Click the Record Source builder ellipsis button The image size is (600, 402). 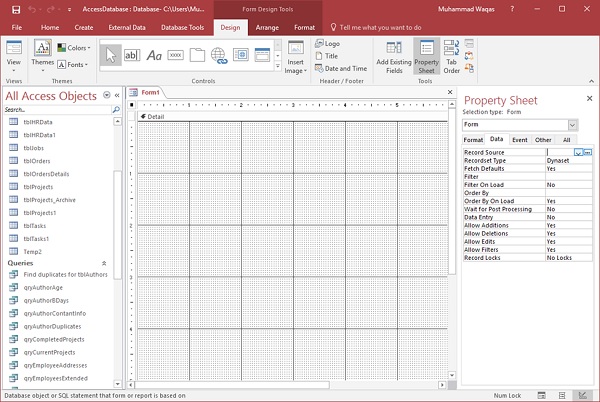click(x=588, y=152)
